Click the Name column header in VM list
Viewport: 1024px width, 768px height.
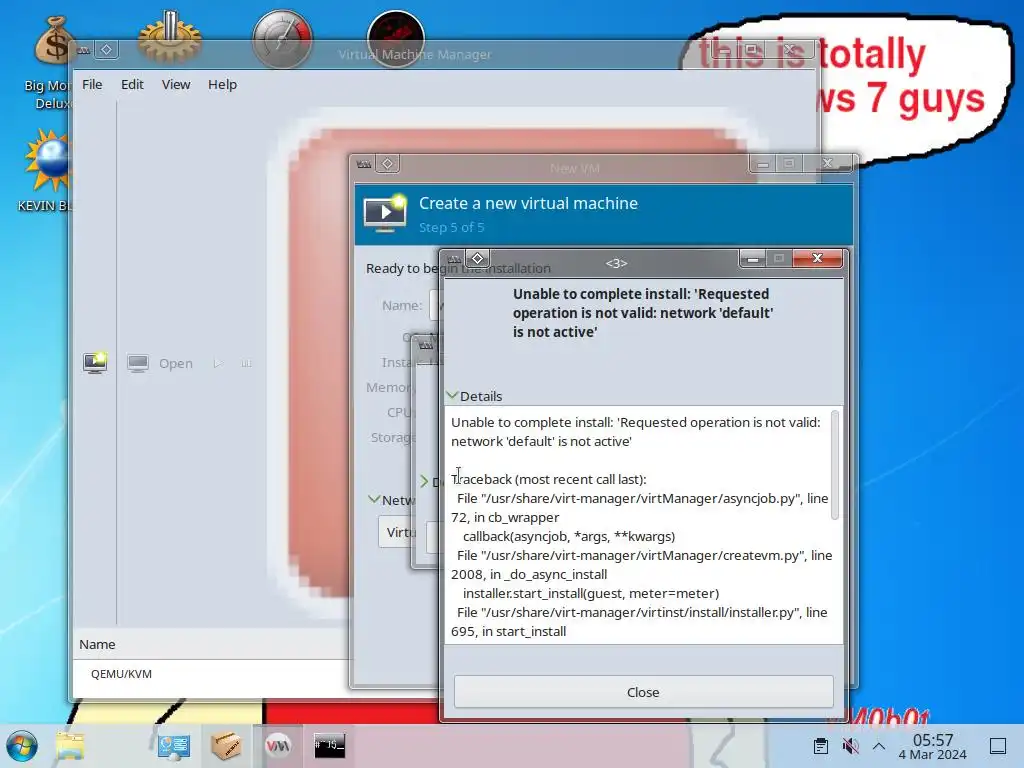[x=97, y=644]
